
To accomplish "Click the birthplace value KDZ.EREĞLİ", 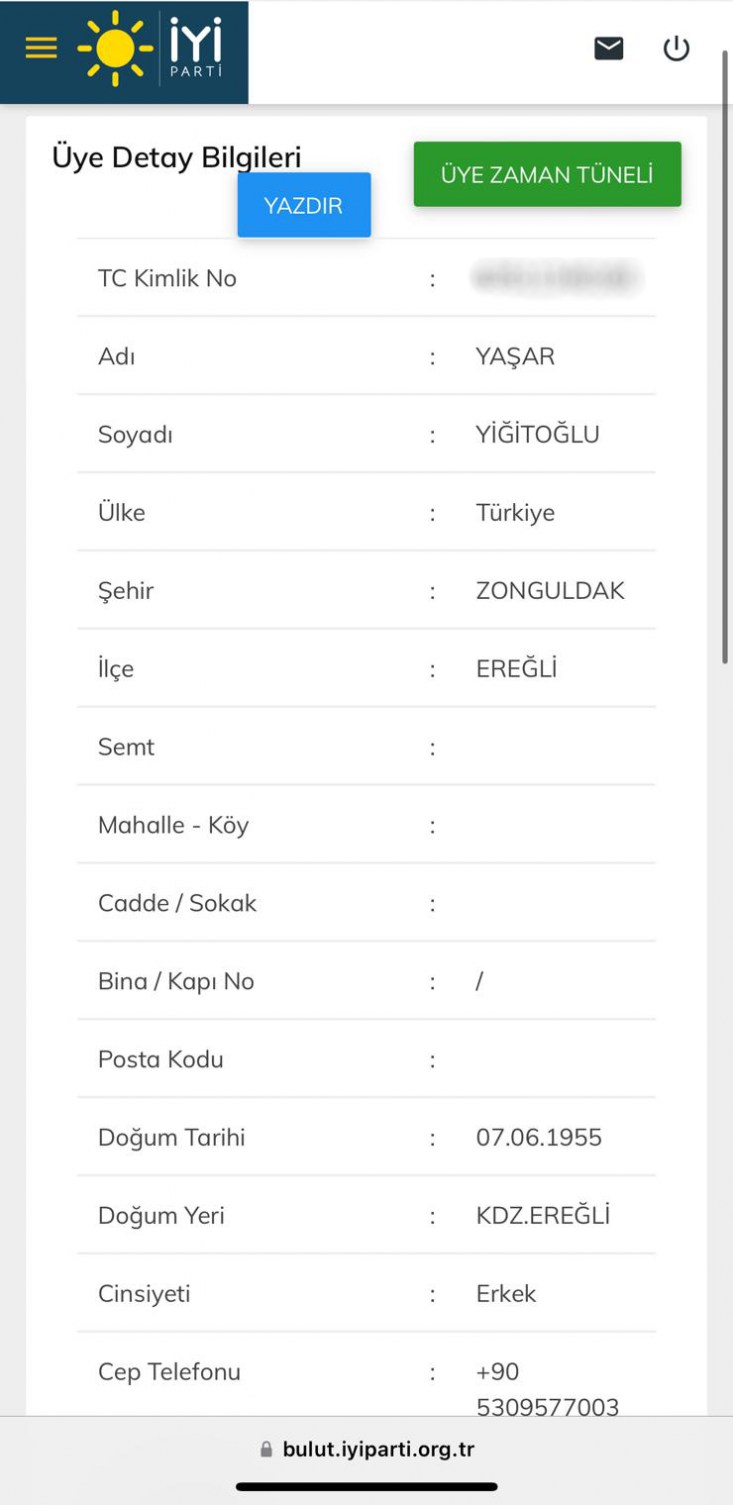I will tap(543, 1215).
